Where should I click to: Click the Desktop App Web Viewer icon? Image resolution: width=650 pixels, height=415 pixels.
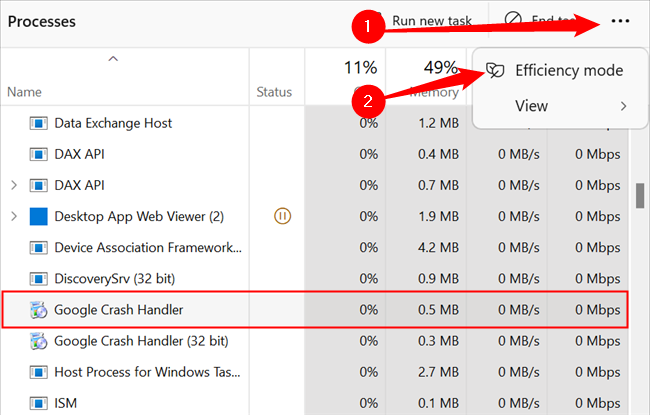point(39,216)
